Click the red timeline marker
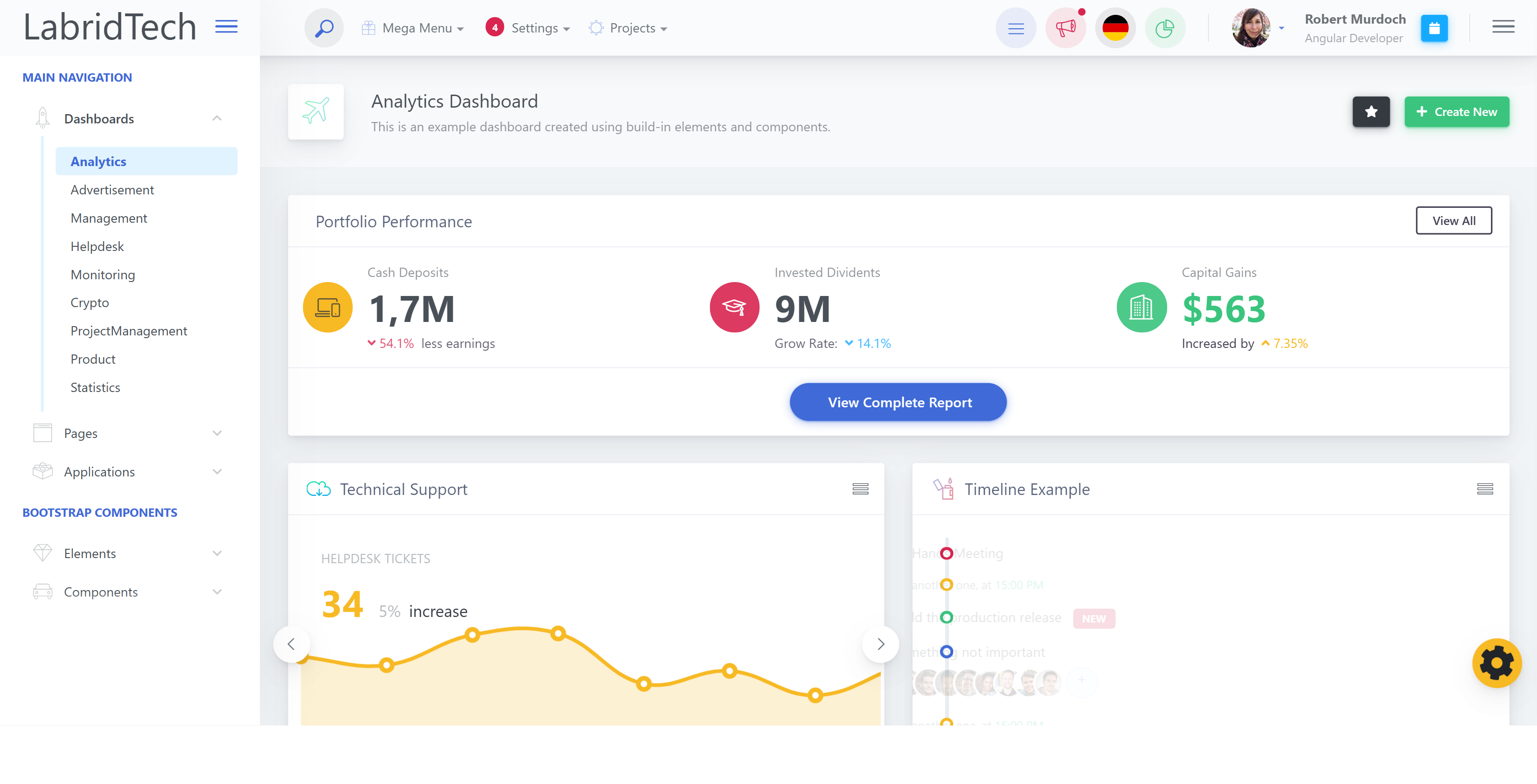Screen dimensions: 1537x784 pyautogui.click(x=946, y=553)
